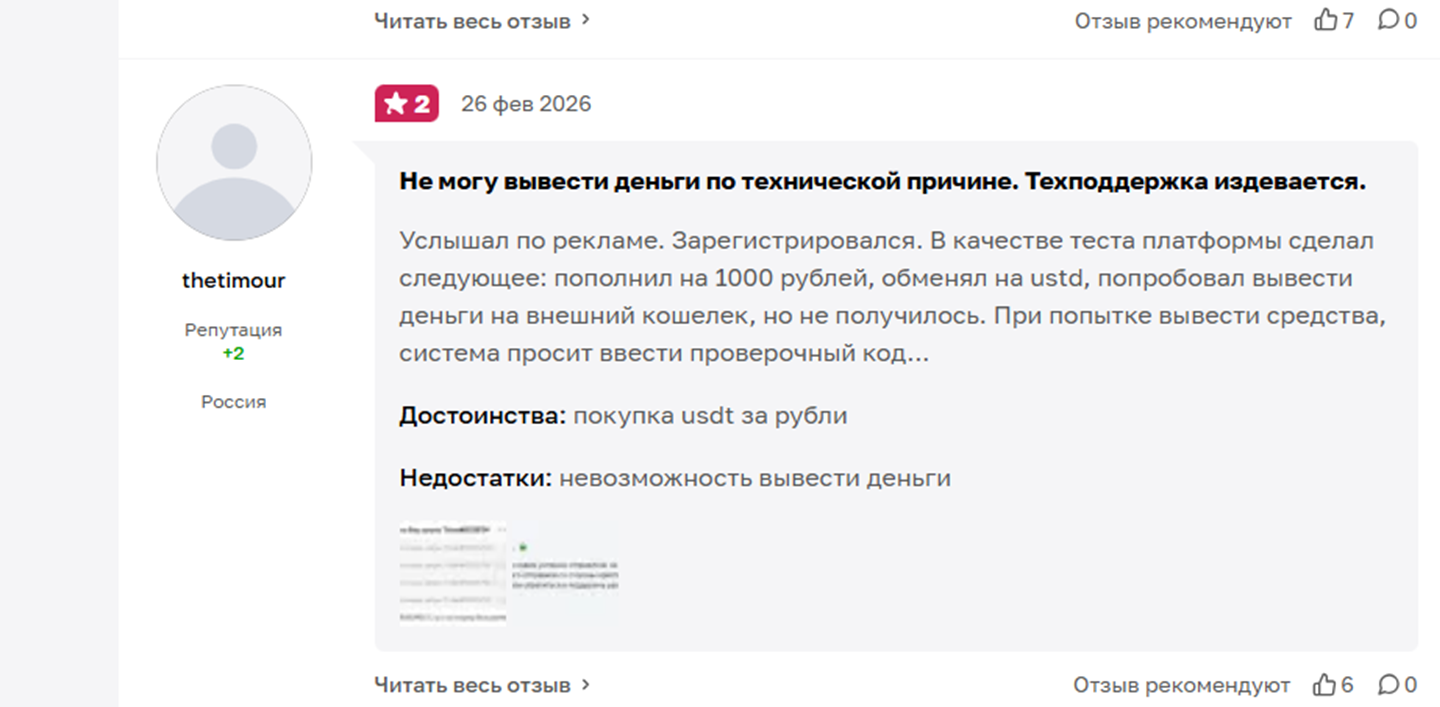Click the 'Недостатки:' cons line
This screenshot has width=1440, height=707.
(675, 478)
